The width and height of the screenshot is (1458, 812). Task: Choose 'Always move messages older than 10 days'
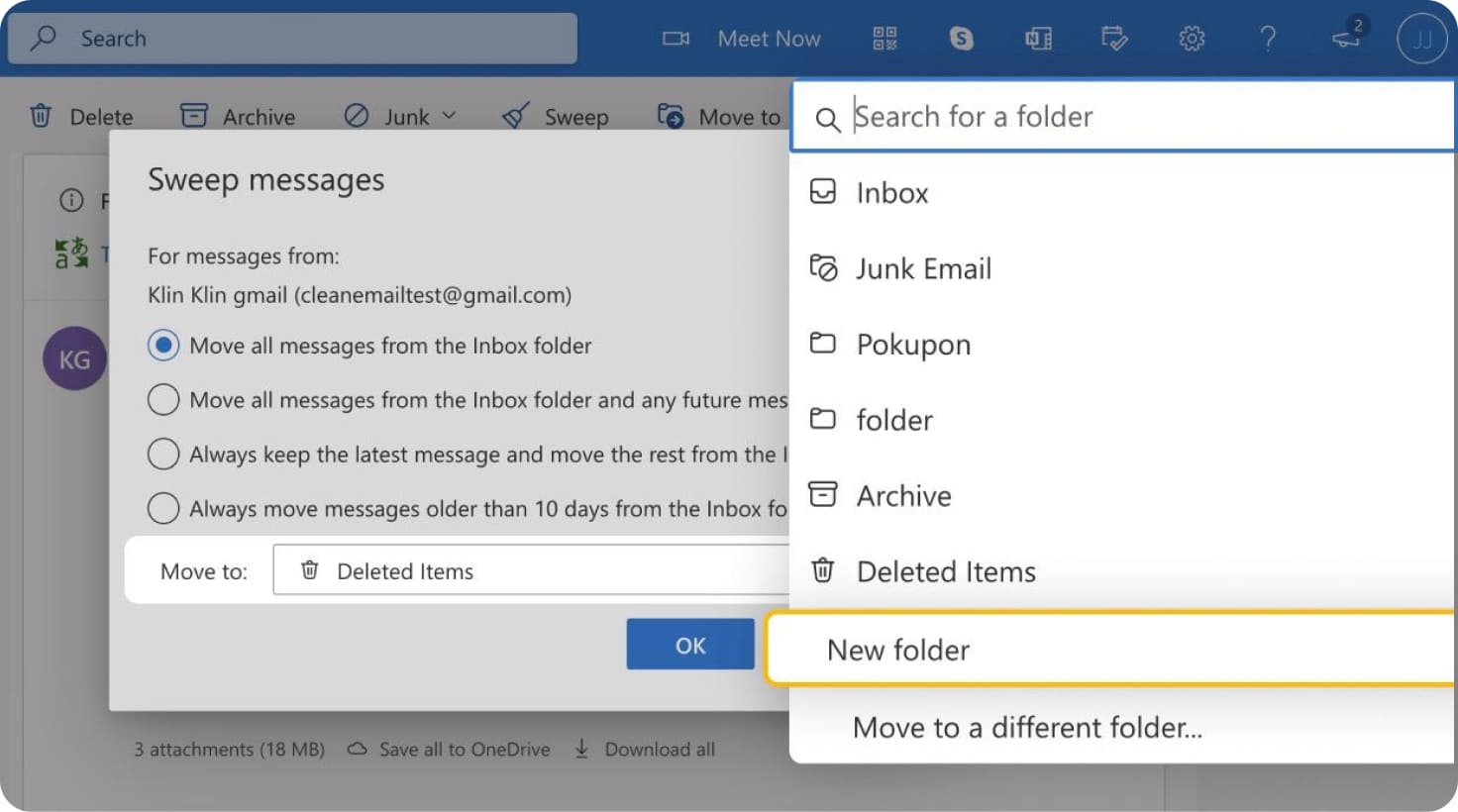pos(163,508)
